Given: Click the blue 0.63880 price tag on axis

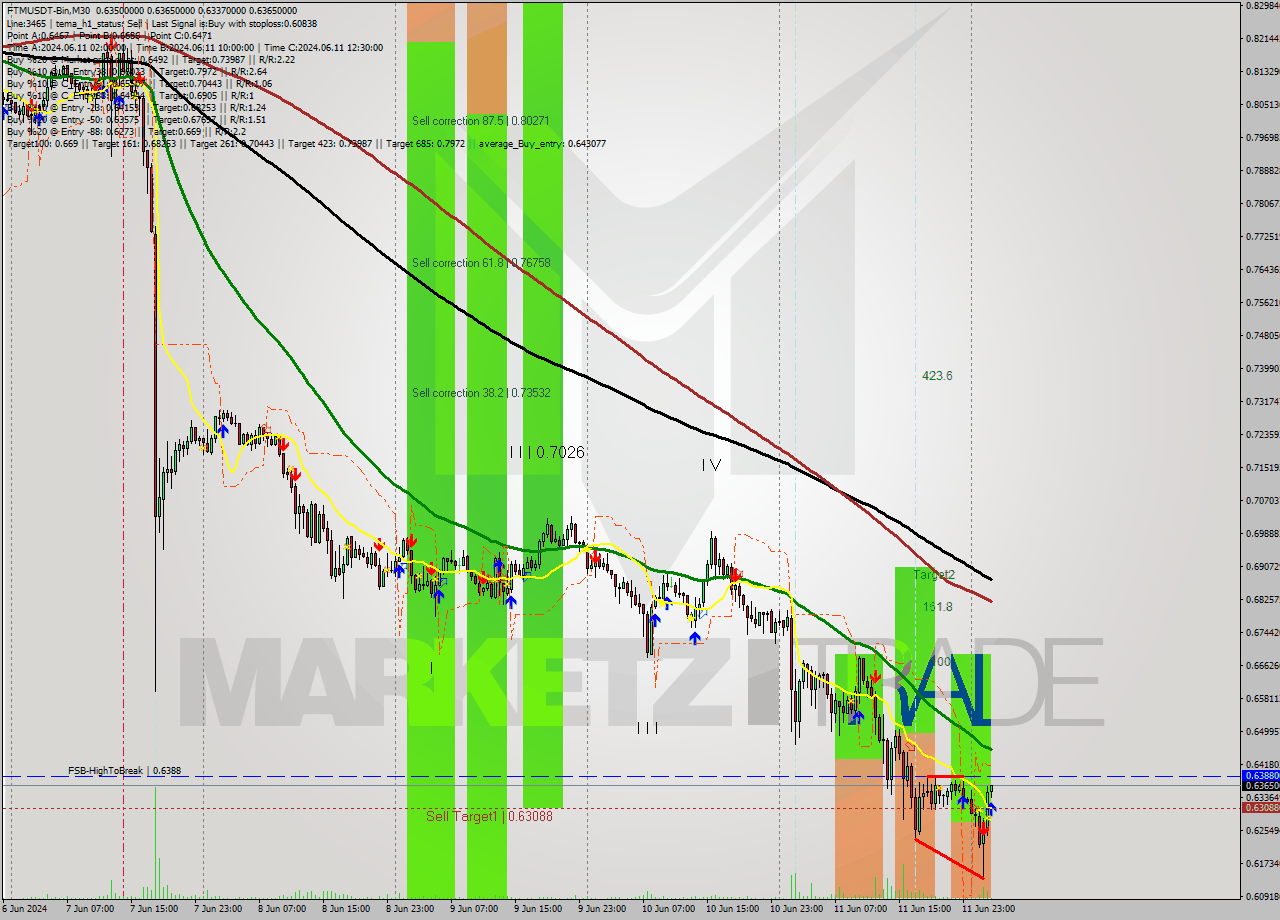Looking at the screenshot, I should [x=1260, y=776].
